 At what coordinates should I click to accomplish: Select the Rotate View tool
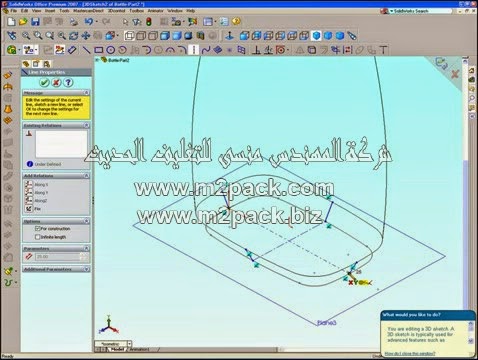(x=74, y=36)
